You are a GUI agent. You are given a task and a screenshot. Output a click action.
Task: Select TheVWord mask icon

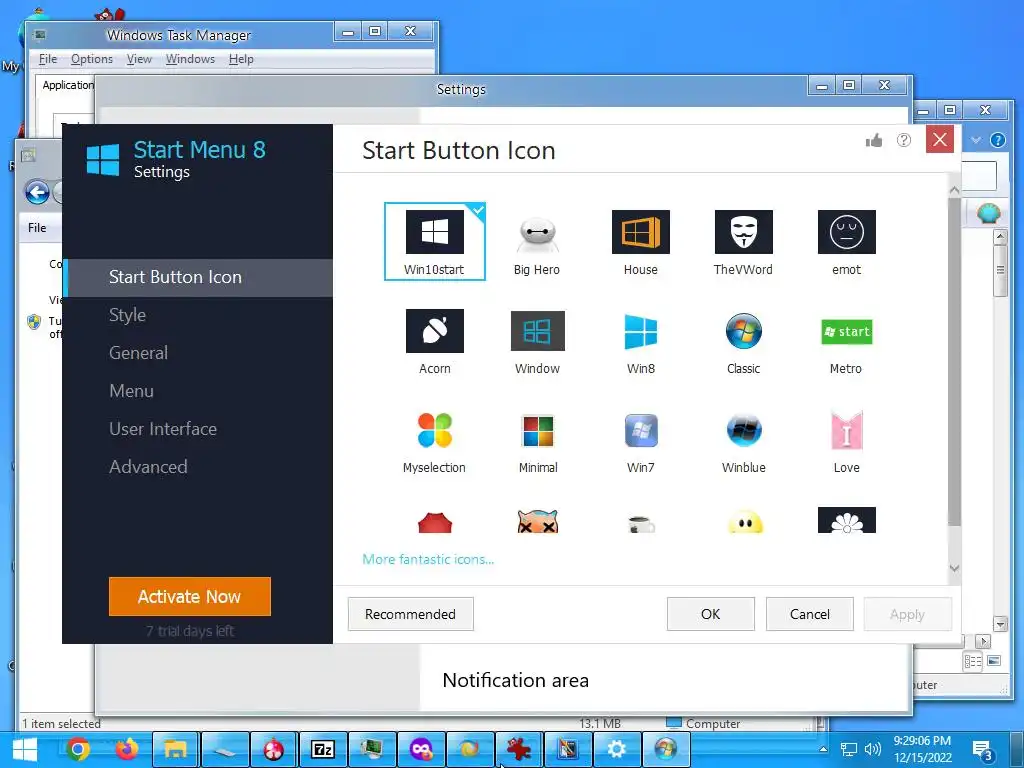[x=743, y=241]
